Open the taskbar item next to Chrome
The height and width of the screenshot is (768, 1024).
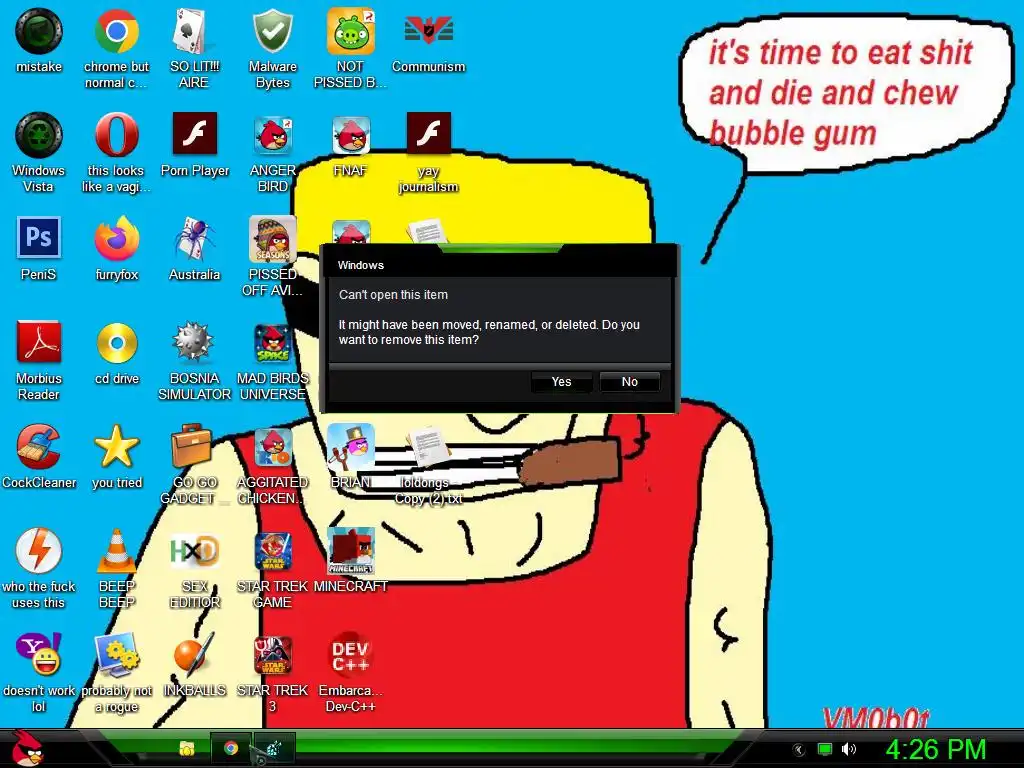pyautogui.click(x=274, y=748)
